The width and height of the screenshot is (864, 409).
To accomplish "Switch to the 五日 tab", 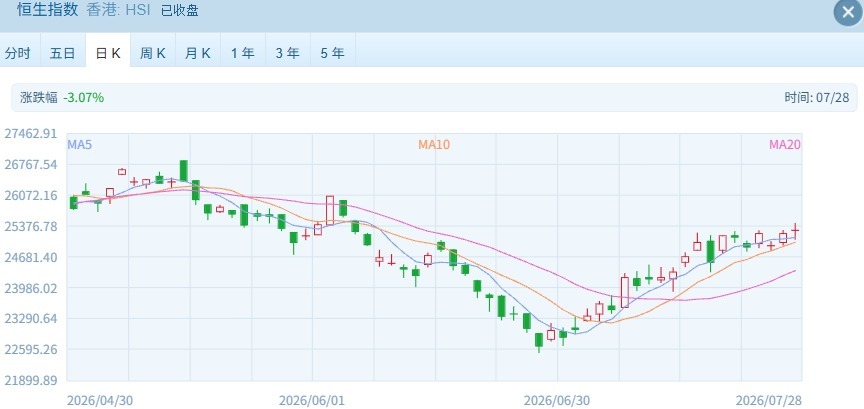I will coord(63,53).
